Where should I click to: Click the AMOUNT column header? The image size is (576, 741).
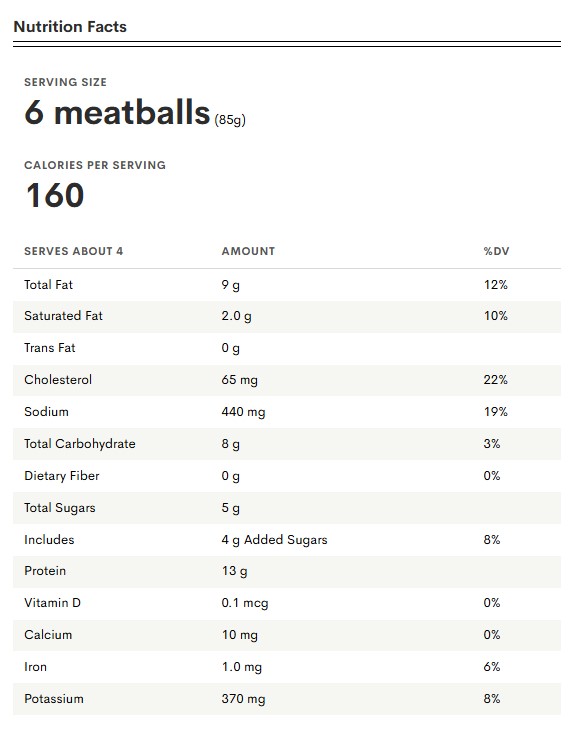click(x=248, y=251)
